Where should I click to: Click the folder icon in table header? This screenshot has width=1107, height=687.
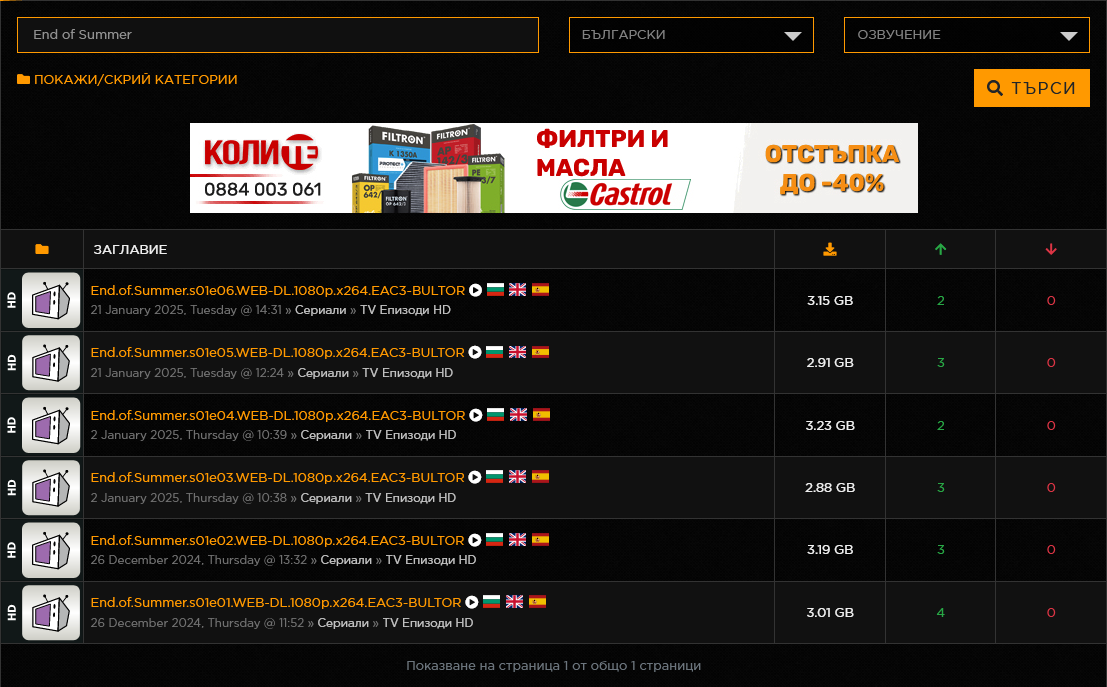coord(41,249)
